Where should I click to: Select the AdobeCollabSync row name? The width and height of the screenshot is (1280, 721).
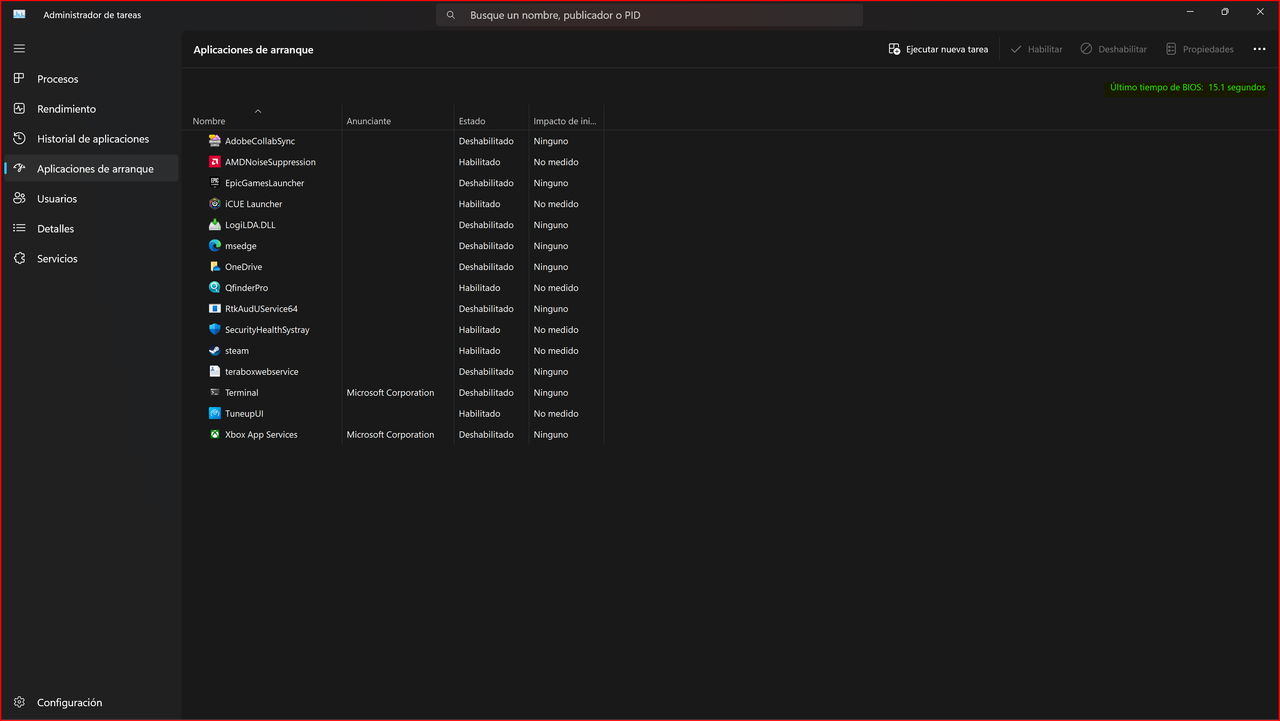coord(260,141)
